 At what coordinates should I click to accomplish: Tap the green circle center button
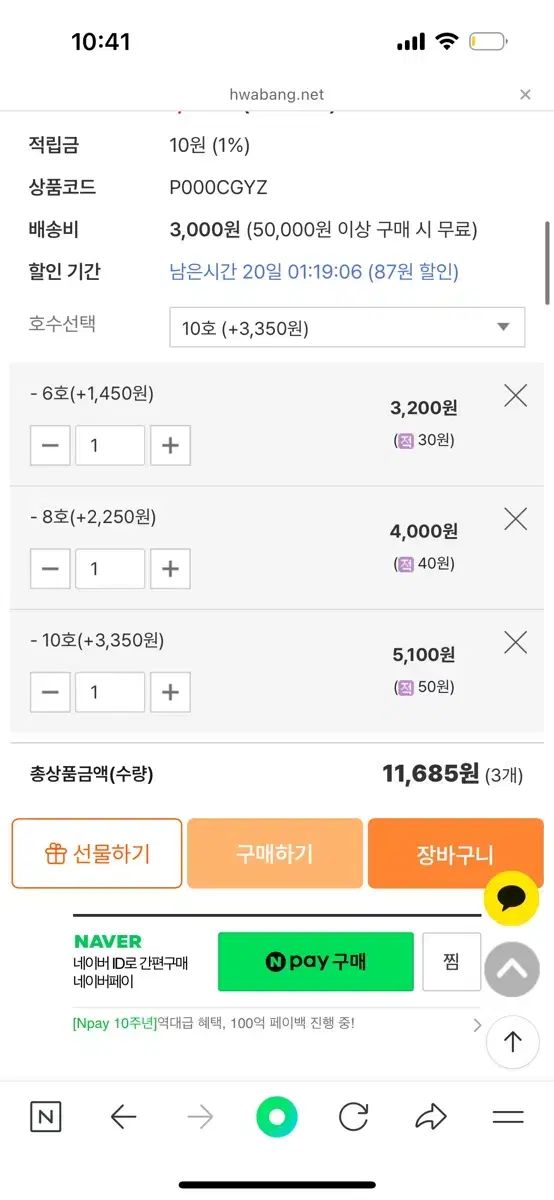tap(277, 1117)
